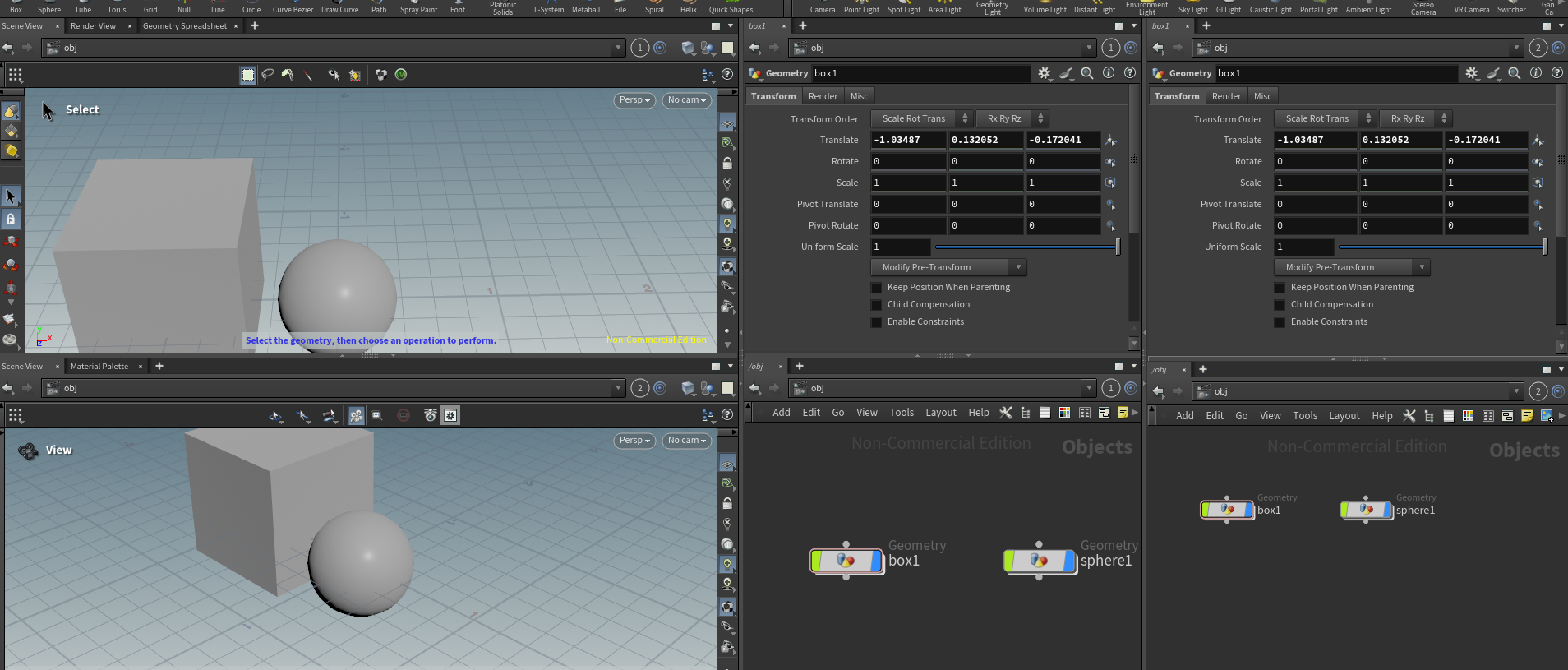Image resolution: width=1568 pixels, height=670 pixels.
Task: Enable Enable Constraints in left parameter pane
Action: pos(876,322)
